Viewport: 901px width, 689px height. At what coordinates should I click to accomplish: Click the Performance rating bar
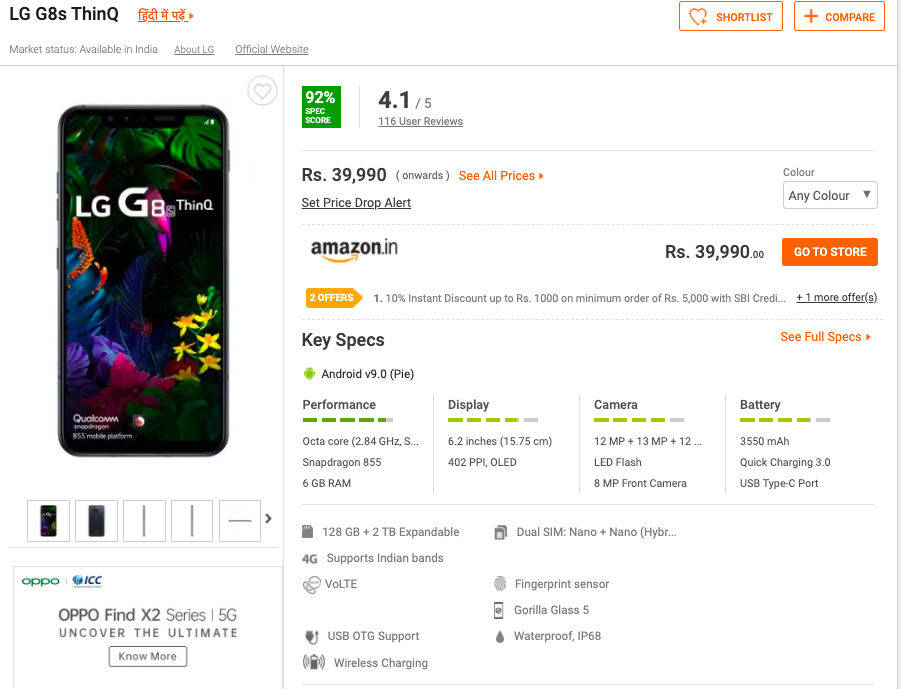pyautogui.click(x=347, y=420)
